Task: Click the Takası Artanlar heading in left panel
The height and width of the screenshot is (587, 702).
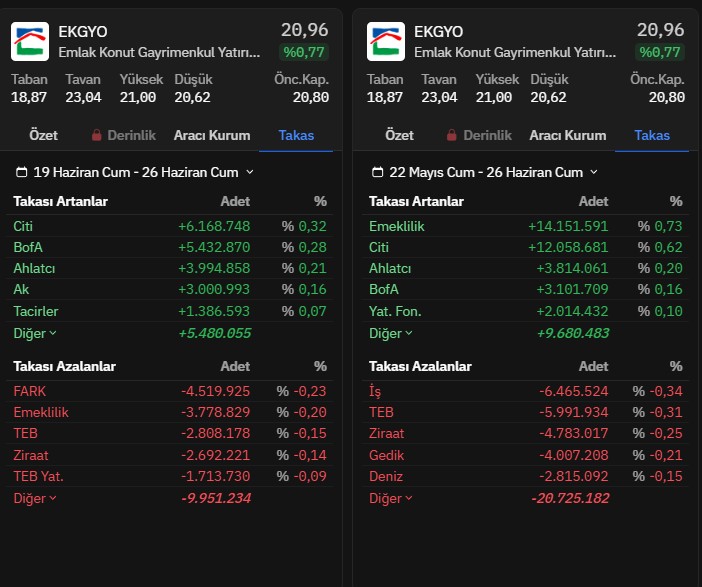Action: [60, 201]
